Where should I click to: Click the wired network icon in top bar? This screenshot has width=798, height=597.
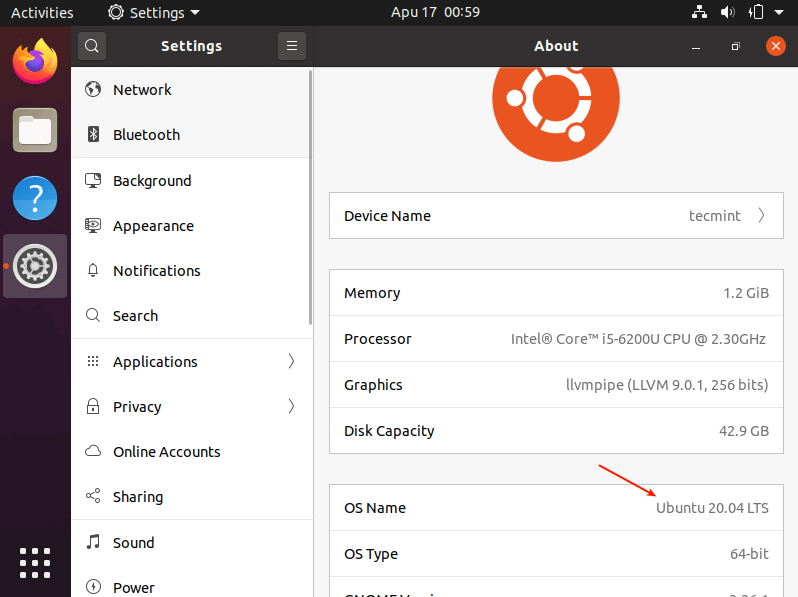click(700, 13)
